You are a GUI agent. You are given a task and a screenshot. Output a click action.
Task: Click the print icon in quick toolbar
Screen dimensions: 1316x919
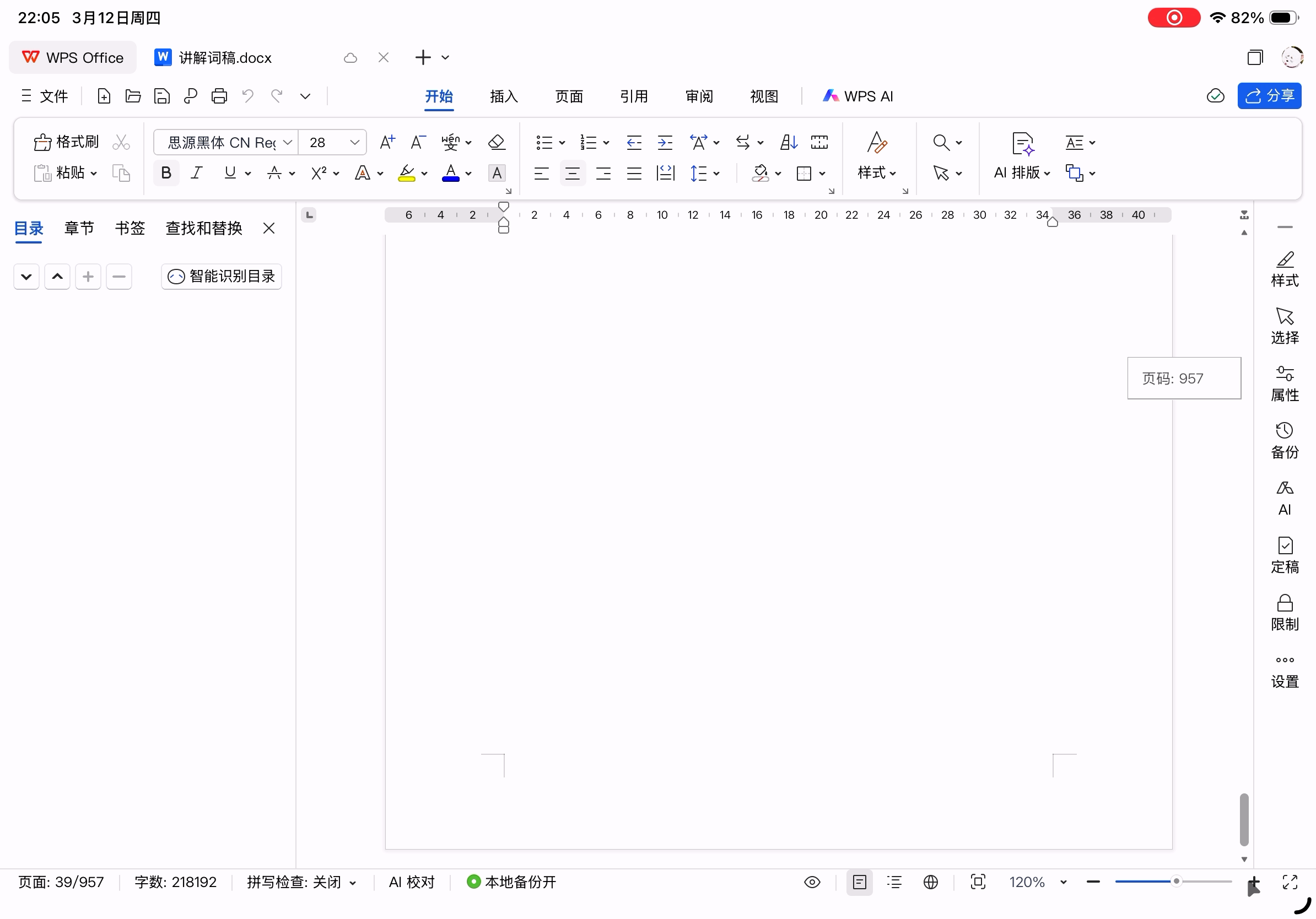pos(219,96)
